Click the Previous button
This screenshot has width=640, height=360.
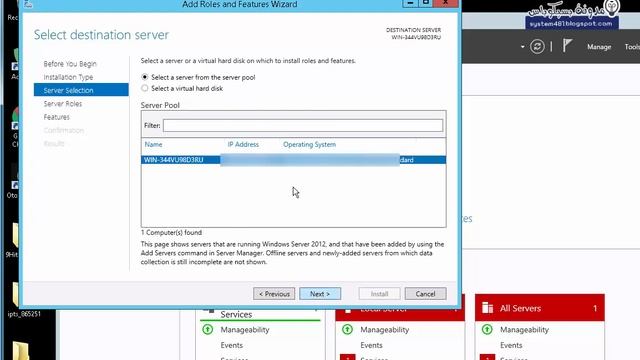pyautogui.click(x=274, y=293)
